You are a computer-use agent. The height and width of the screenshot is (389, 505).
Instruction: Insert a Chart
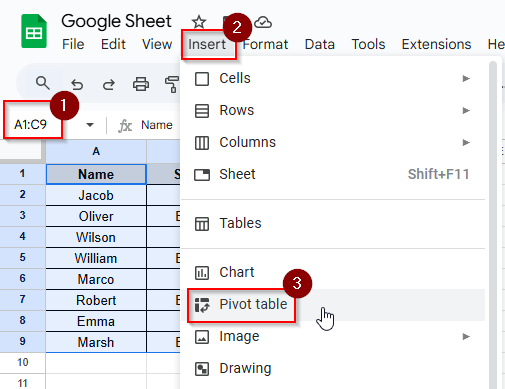click(333, 272)
